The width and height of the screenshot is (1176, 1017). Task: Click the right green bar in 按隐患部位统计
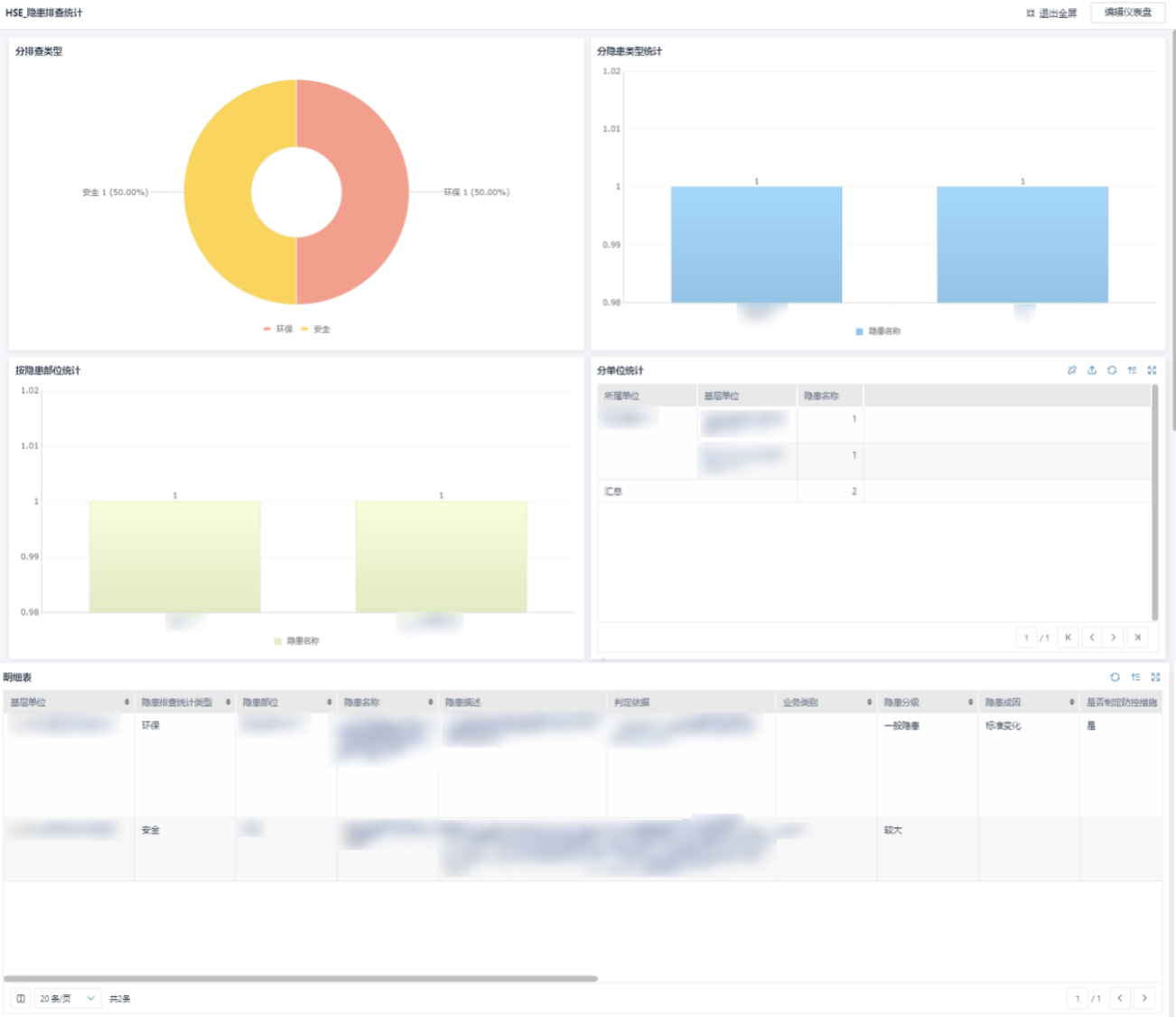(441, 557)
